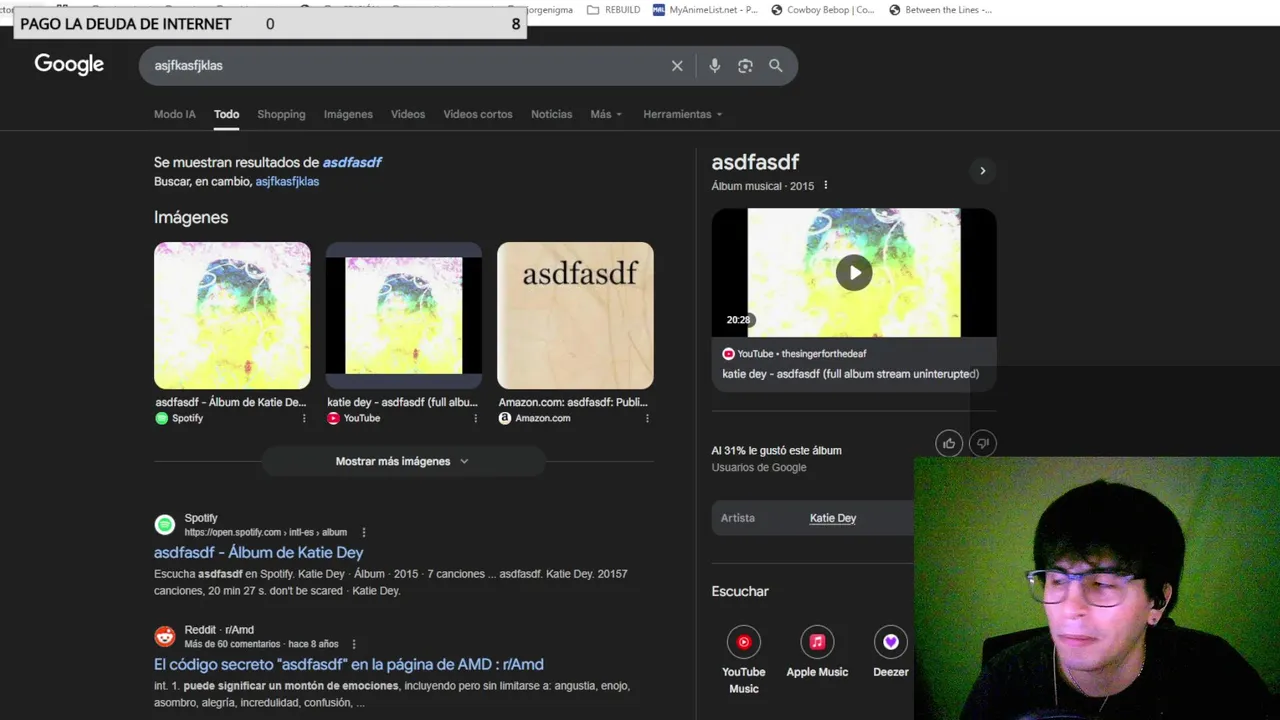This screenshot has width=1280, height=720.
Task: Open next arrow in asdfasdf knowledge panel
Action: tap(982, 171)
